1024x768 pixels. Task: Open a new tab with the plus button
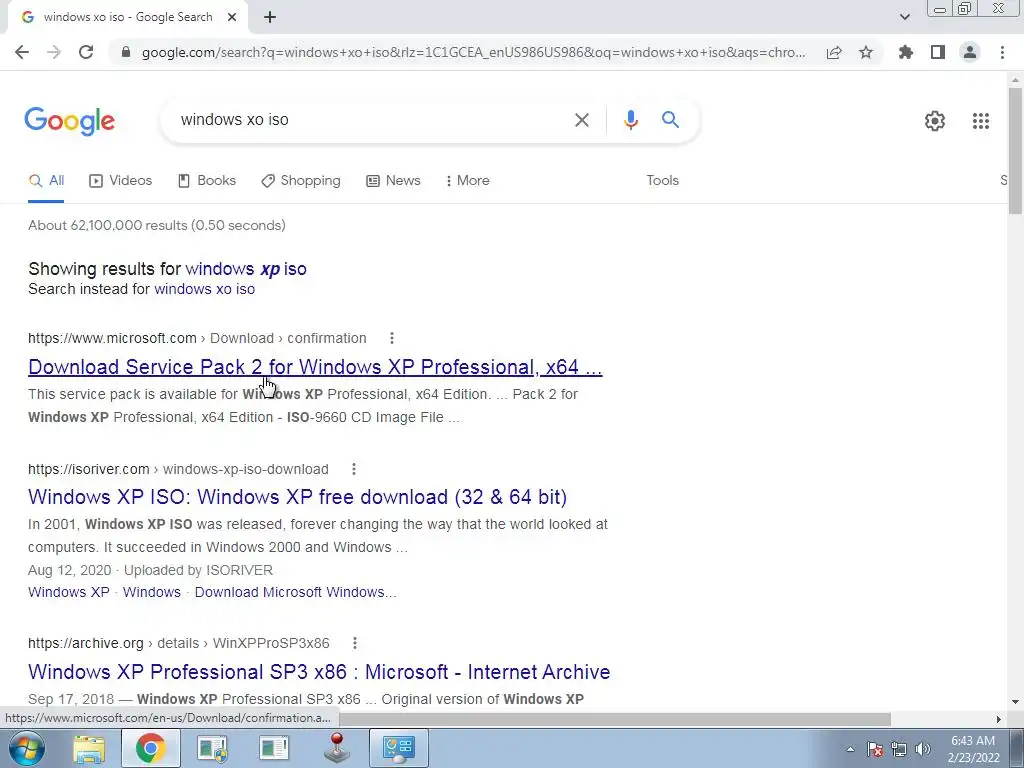(270, 18)
